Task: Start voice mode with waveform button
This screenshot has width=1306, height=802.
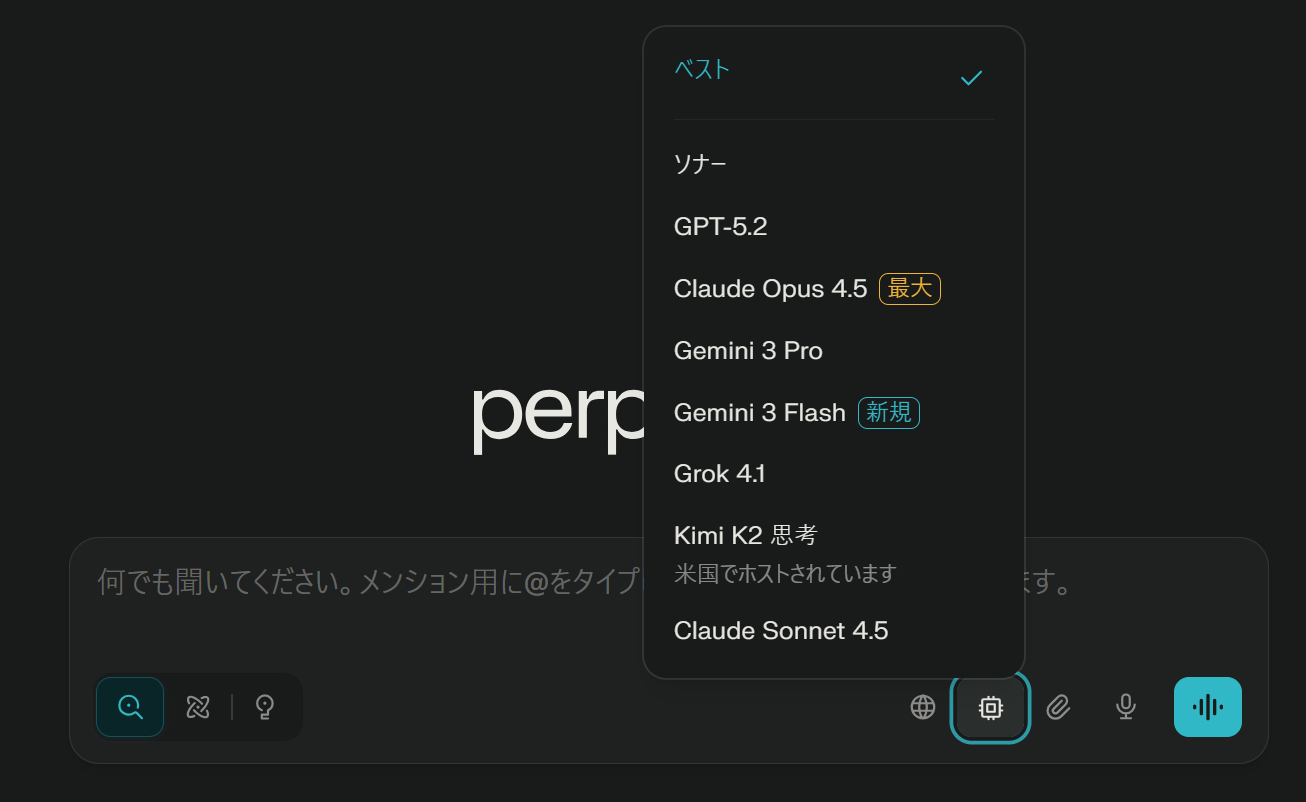Action: pos(1207,707)
